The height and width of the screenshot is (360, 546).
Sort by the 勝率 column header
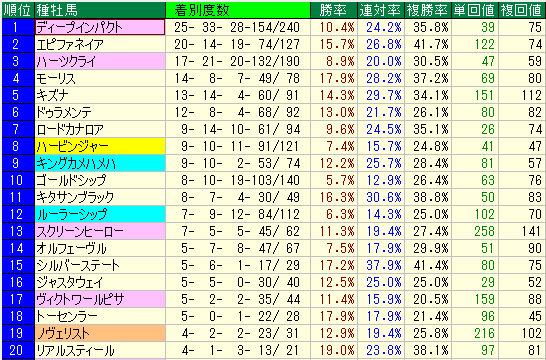[334, 10]
